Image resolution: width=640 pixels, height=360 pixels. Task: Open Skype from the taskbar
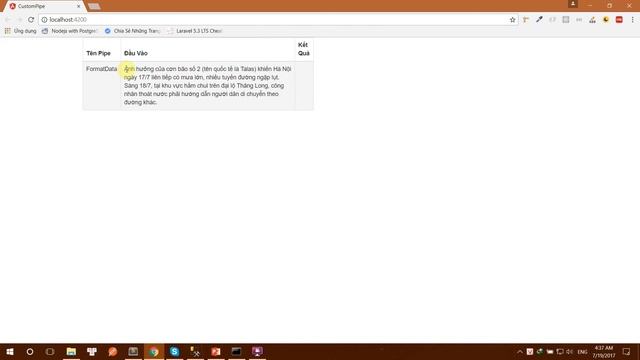[174, 351]
